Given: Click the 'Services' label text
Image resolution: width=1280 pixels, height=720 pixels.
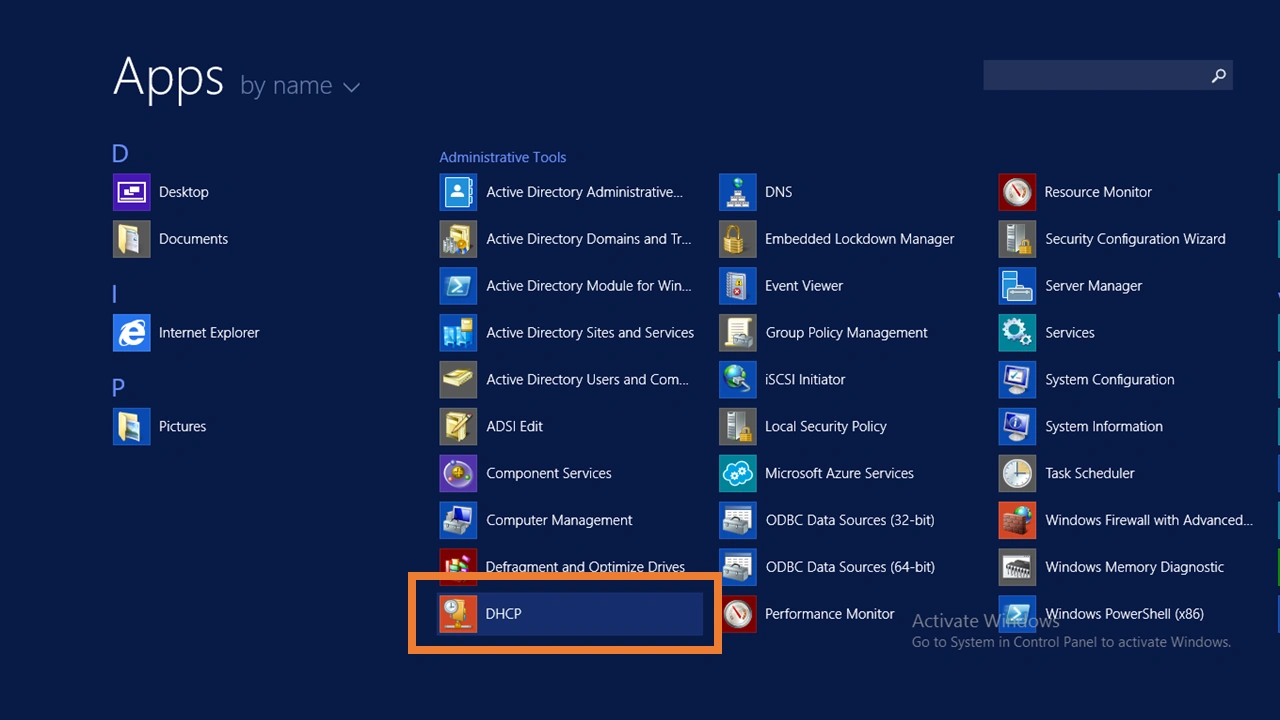Looking at the screenshot, I should point(1070,333).
